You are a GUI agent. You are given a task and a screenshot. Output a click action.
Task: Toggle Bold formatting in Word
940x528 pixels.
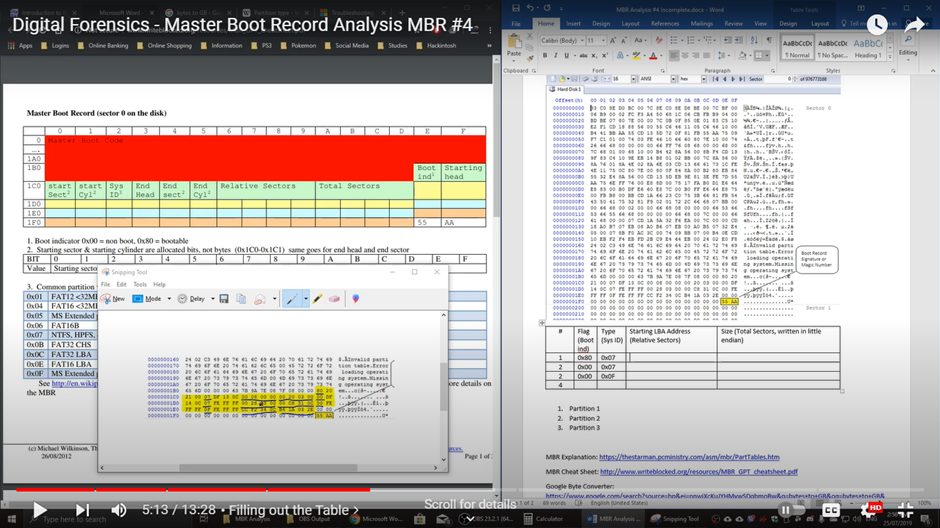point(545,56)
